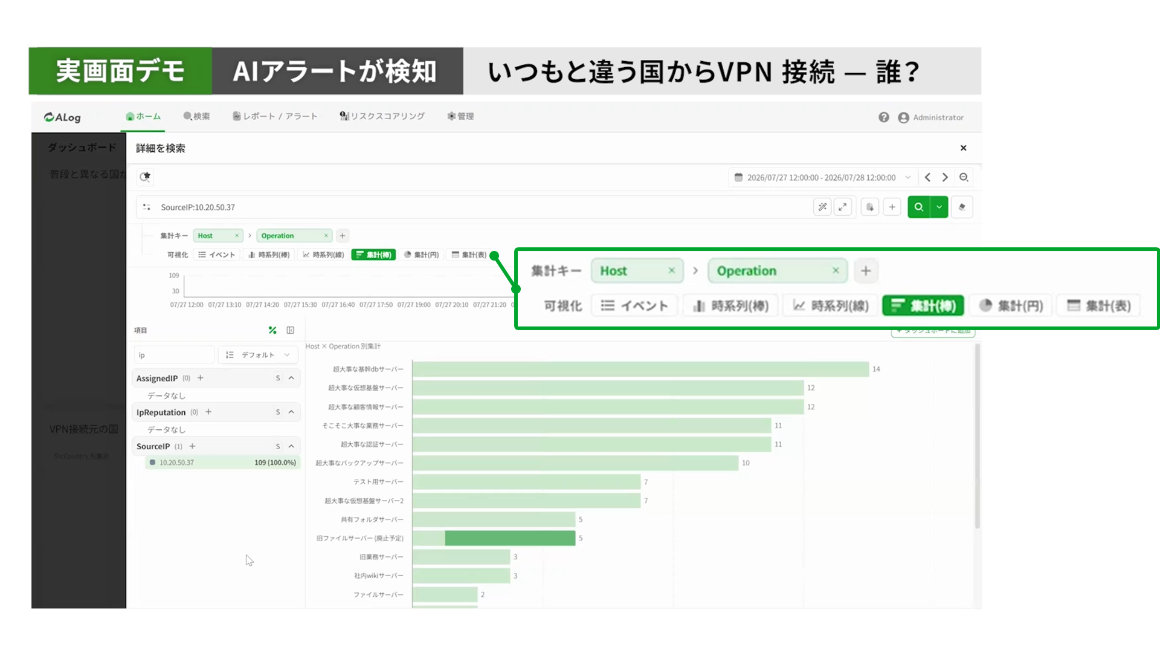Click the AssignedIP field header label
This screenshot has height=653, width=1160.
point(157,378)
